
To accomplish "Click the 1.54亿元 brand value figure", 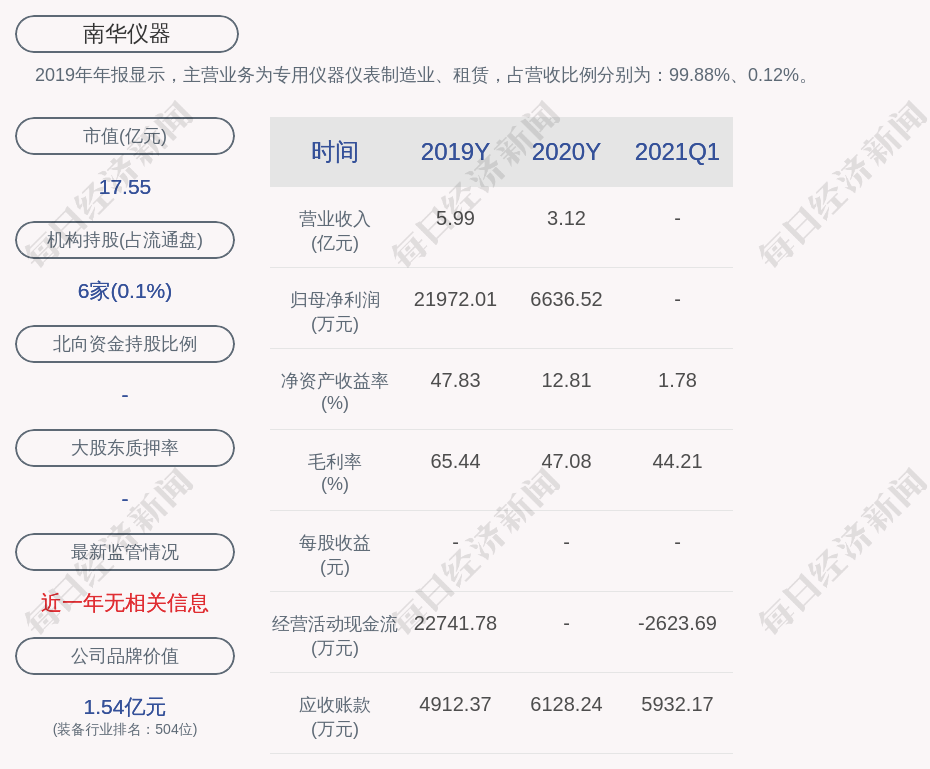I will point(125,707).
